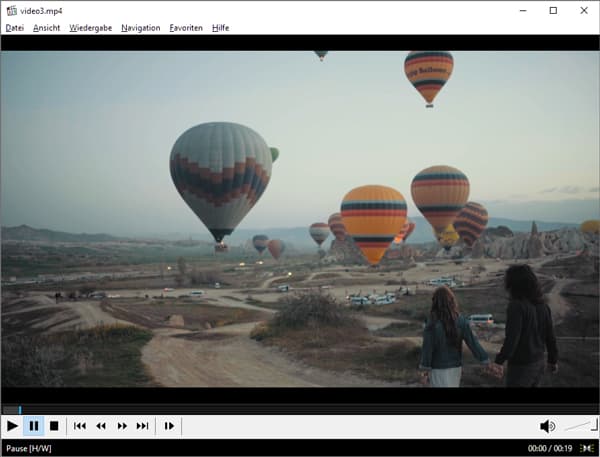
Task: Click the rewind (decrease speed) icon
Action: point(101,426)
